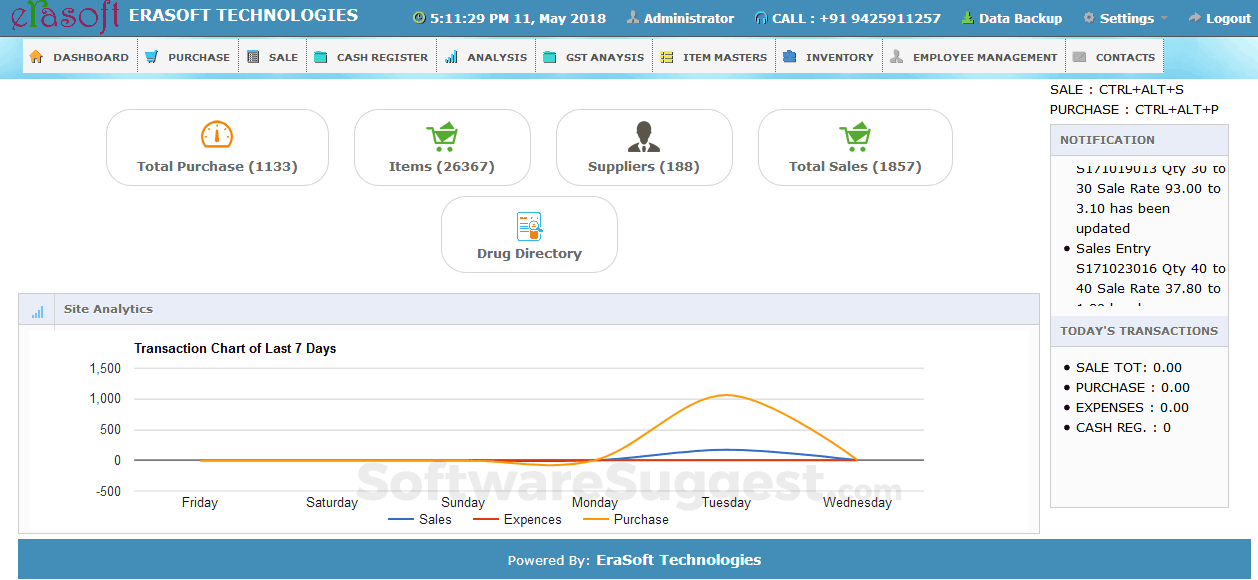Image resolution: width=1258 pixels, height=580 pixels.
Task: Open the Analysis menu
Action: click(486, 57)
